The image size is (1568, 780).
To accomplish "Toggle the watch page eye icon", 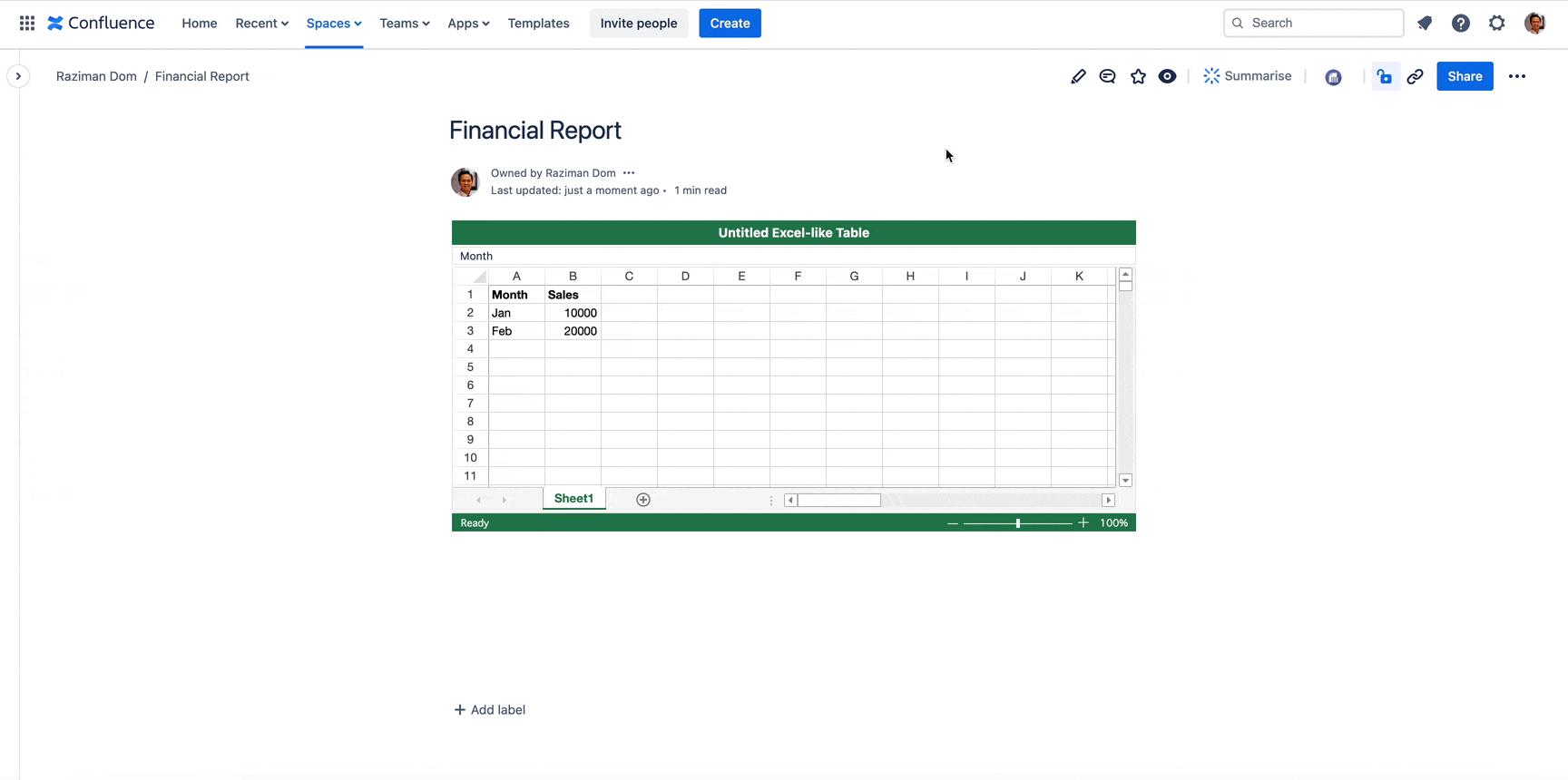I will point(1168,77).
